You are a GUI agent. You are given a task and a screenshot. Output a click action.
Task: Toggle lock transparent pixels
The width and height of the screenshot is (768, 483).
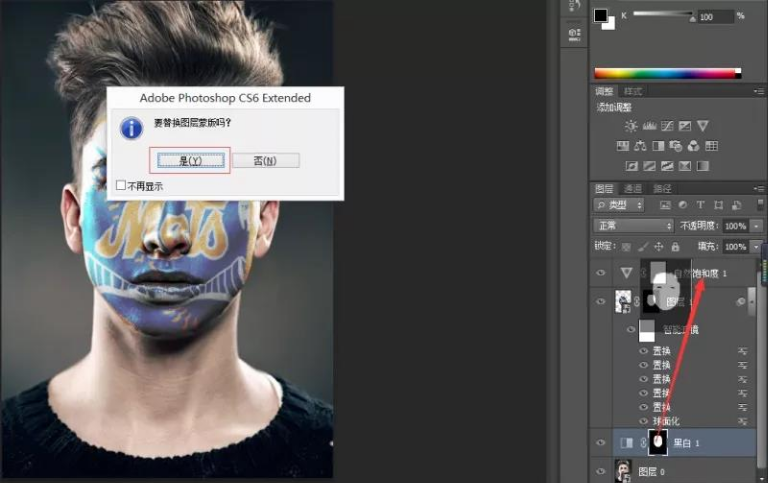(x=626, y=247)
